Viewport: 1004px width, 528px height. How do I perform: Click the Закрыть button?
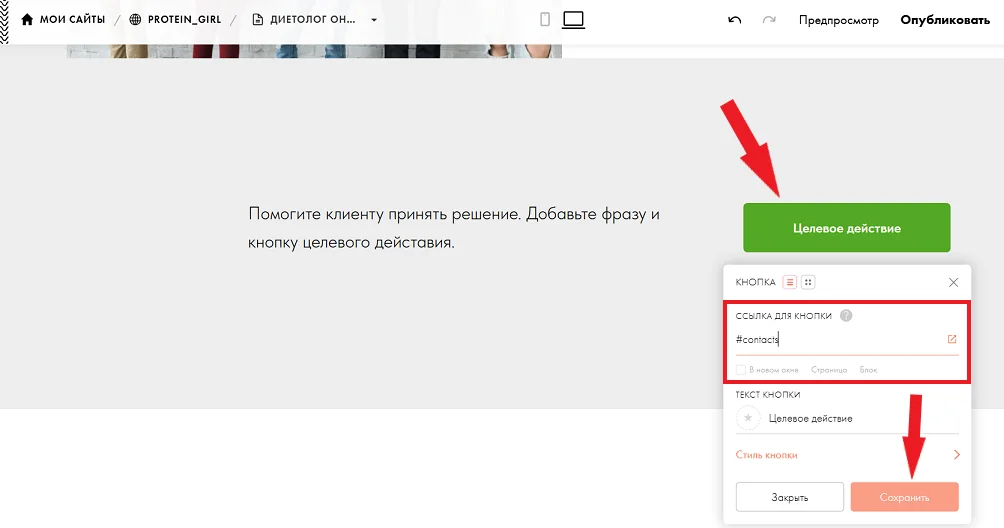pos(789,497)
